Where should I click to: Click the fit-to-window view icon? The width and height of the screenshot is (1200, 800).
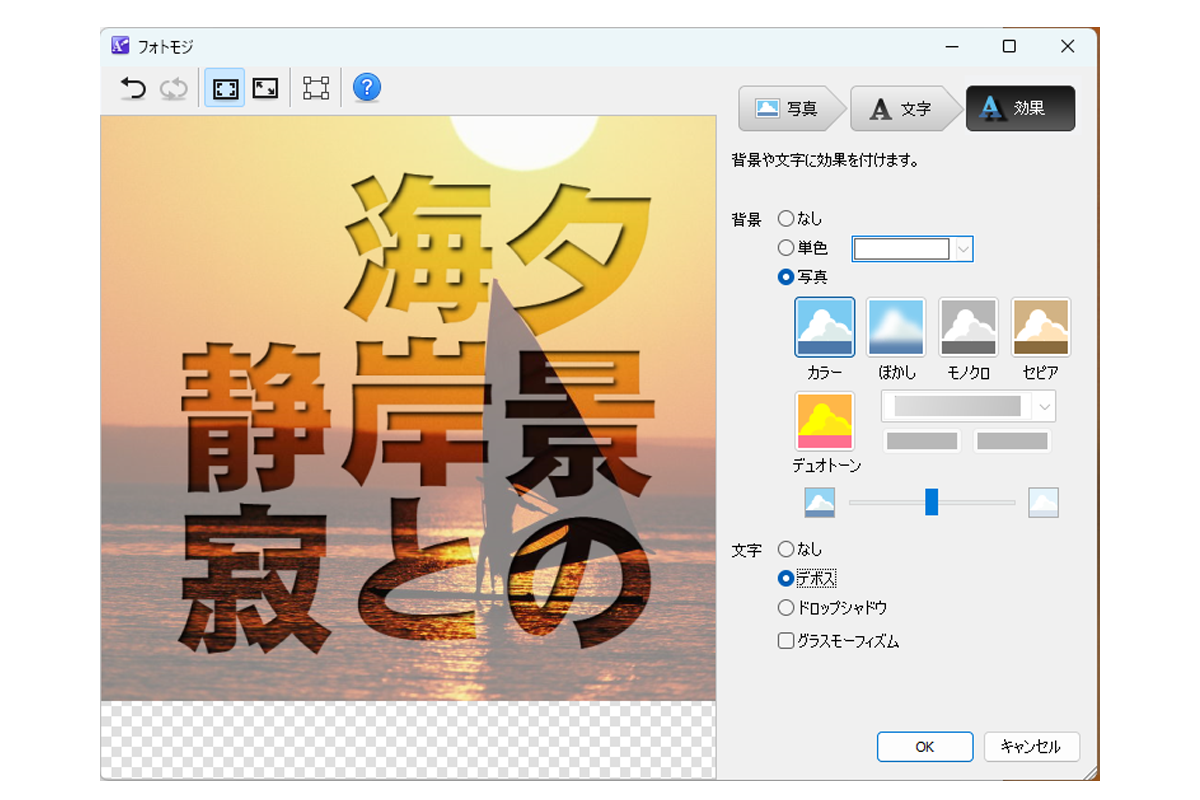pos(225,89)
